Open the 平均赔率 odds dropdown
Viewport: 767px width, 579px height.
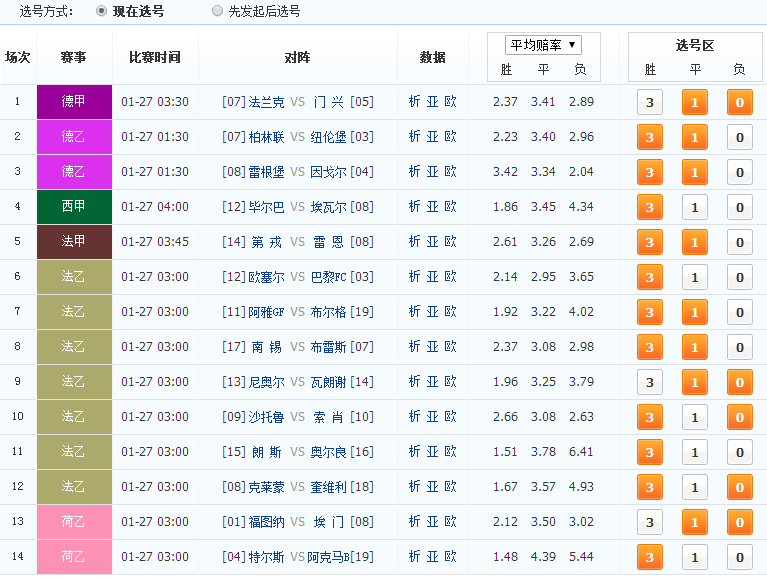click(543, 45)
